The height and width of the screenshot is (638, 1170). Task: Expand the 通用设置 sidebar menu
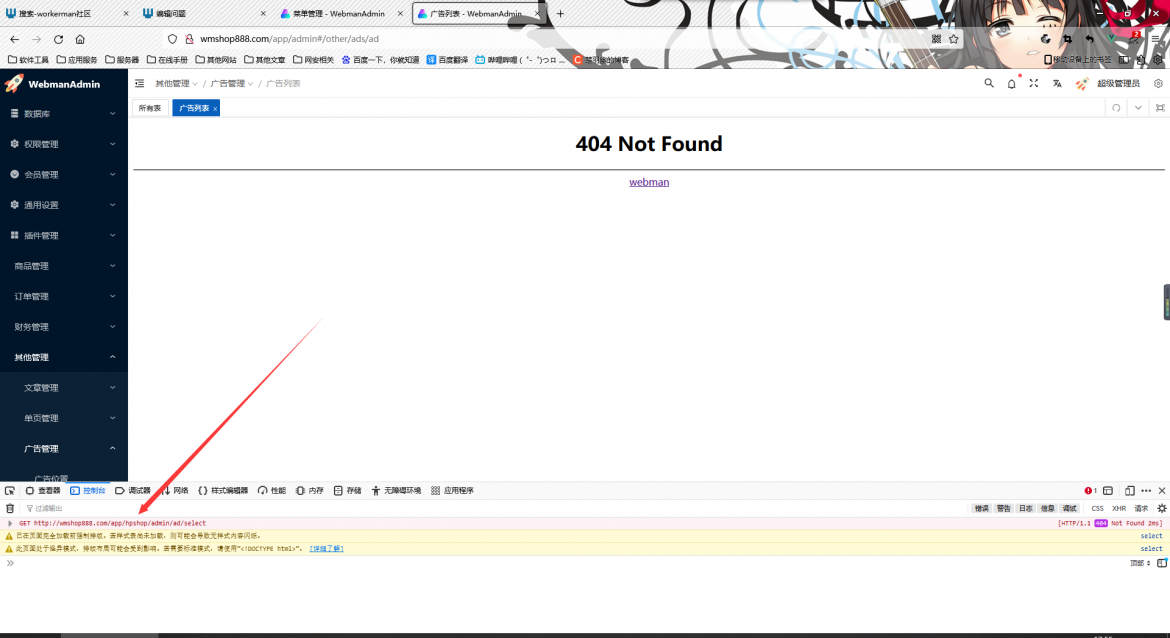pos(63,205)
